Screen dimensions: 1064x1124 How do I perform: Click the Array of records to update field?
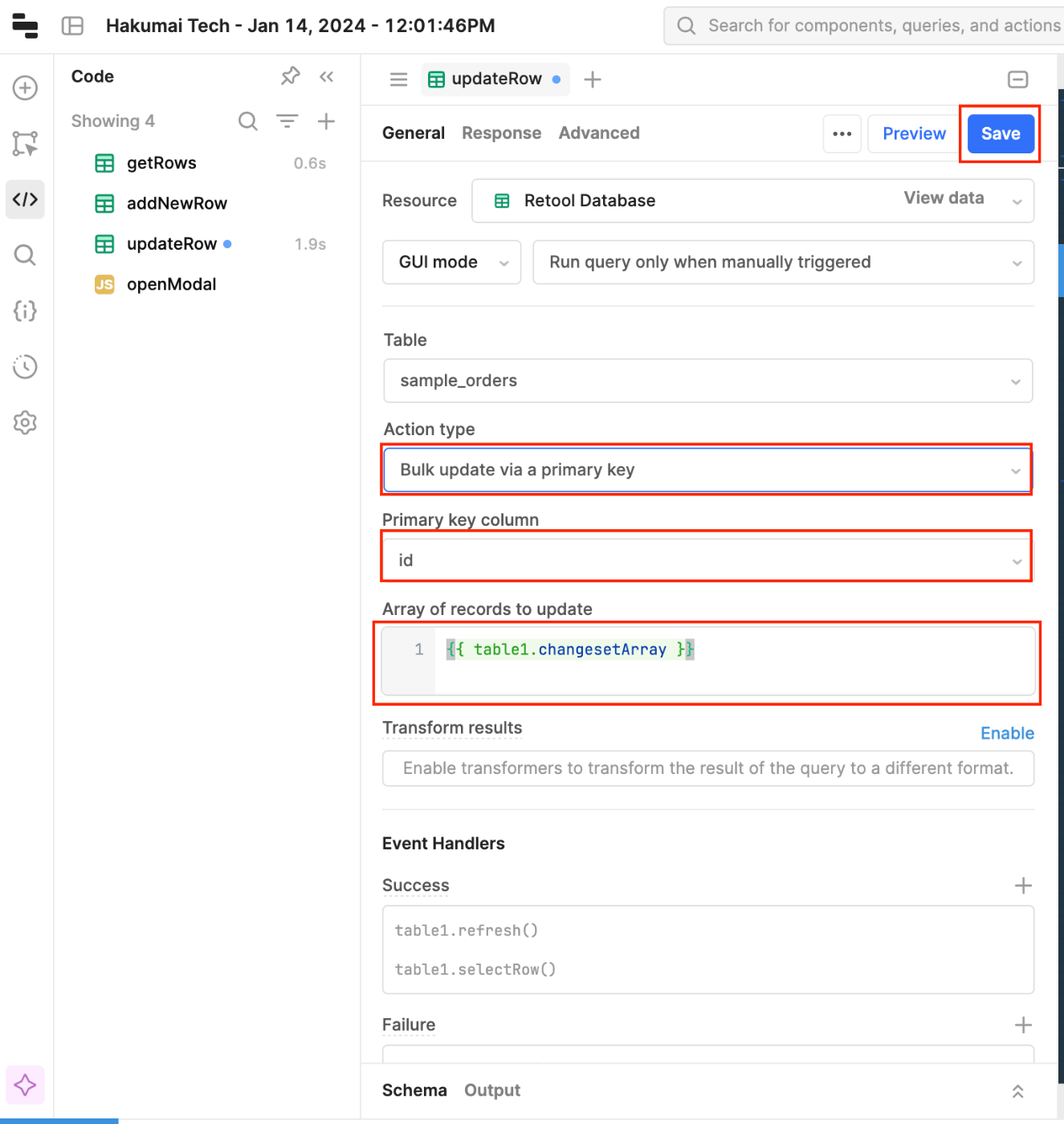click(707, 662)
